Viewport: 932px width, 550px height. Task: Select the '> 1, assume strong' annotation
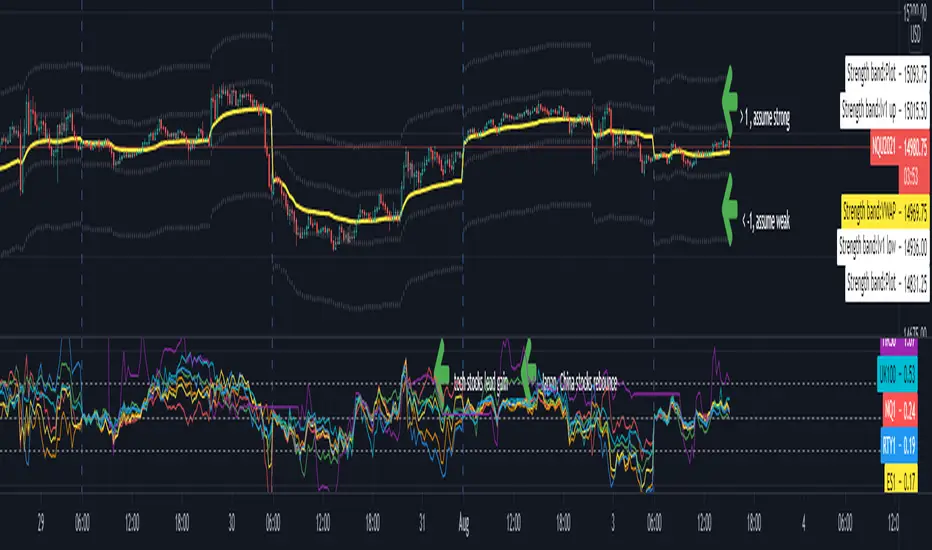pos(764,118)
